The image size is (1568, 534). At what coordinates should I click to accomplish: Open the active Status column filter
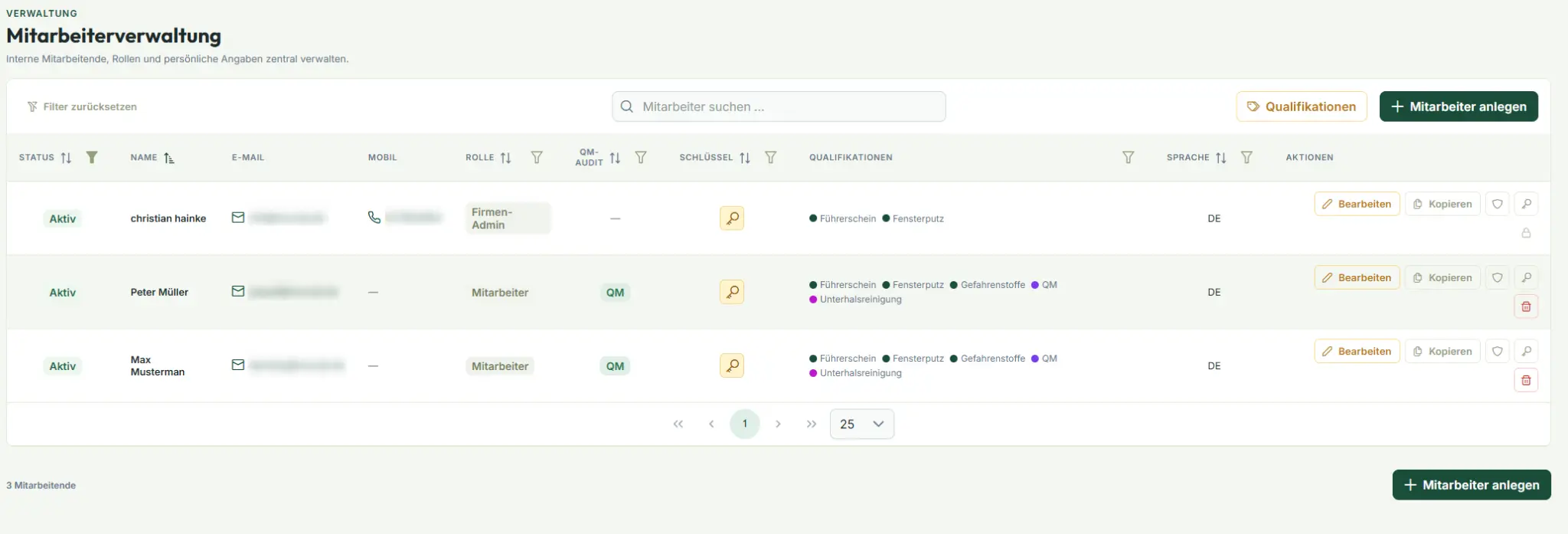tap(92, 157)
